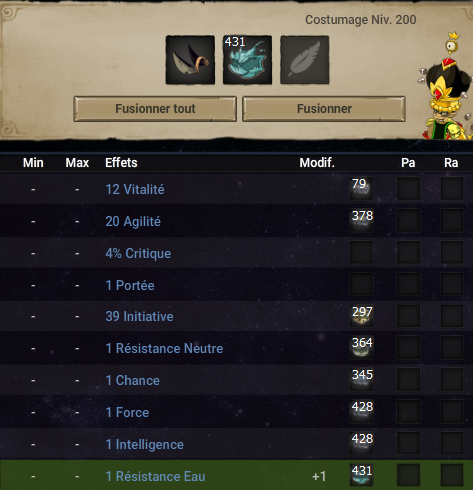473x490 pixels.
Task: Click the Force rune icon labeled 428
Action: pos(361,411)
